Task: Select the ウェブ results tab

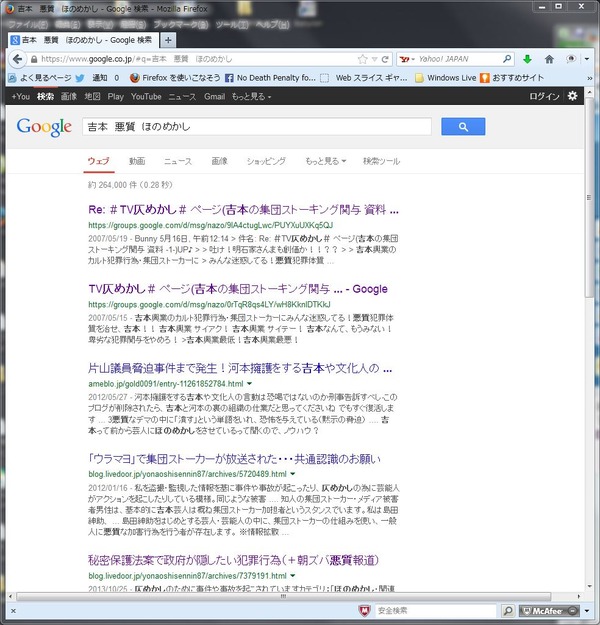Action: point(98,161)
